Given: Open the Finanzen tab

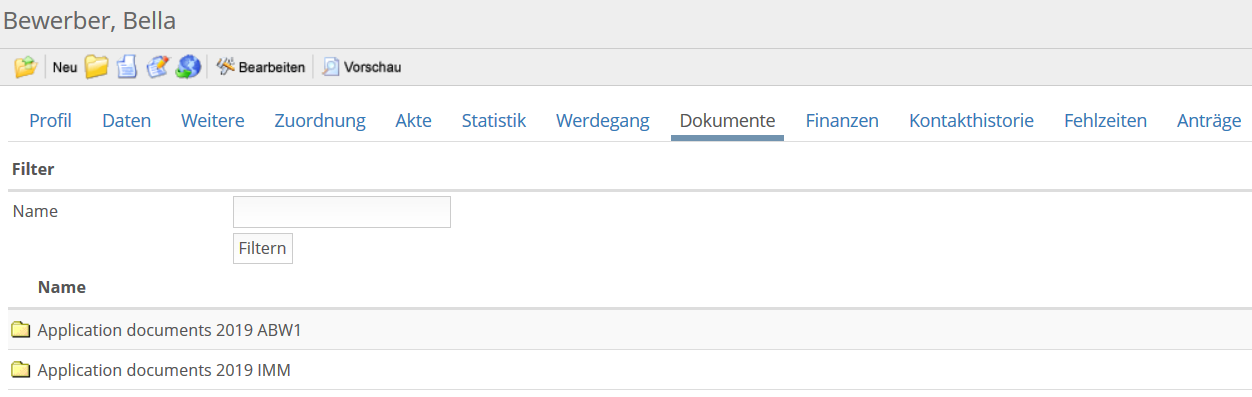Looking at the screenshot, I should click(x=842, y=121).
